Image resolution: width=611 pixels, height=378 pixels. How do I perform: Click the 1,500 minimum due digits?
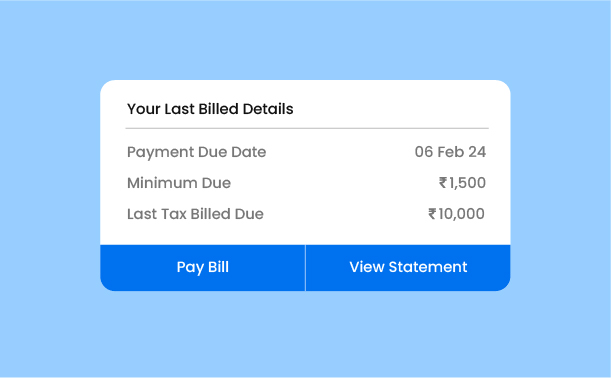pos(467,183)
